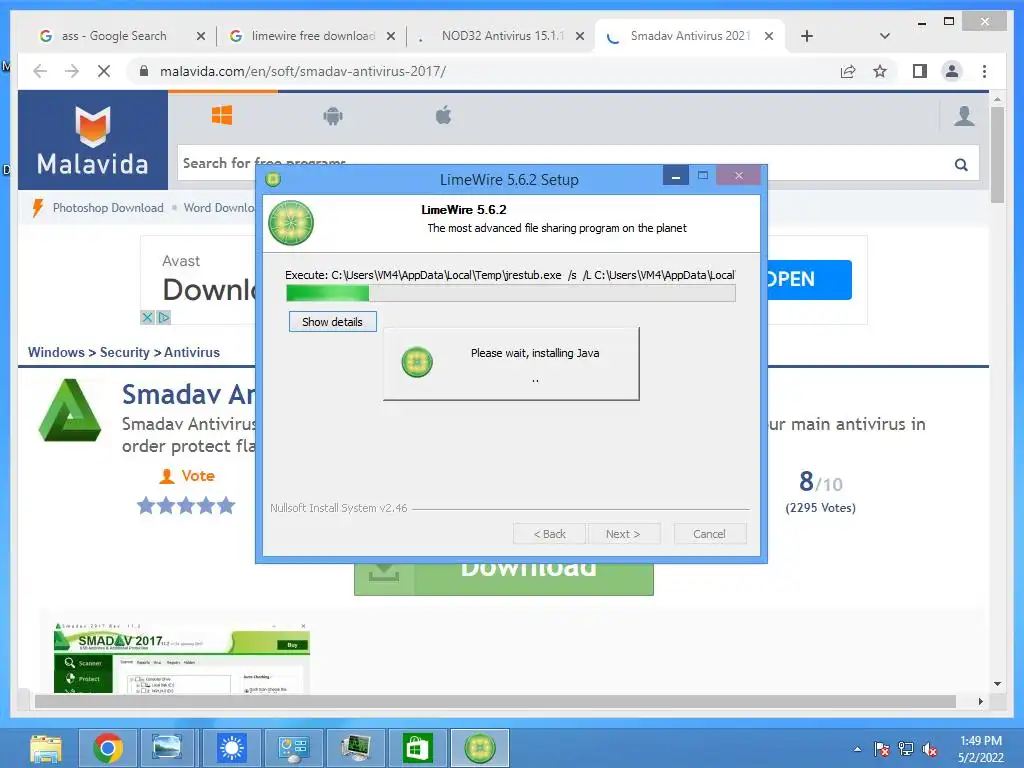This screenshot has height=768, width=1024.
Task: Show hidden tray icons arrow
Action: [x=857, y=749]
